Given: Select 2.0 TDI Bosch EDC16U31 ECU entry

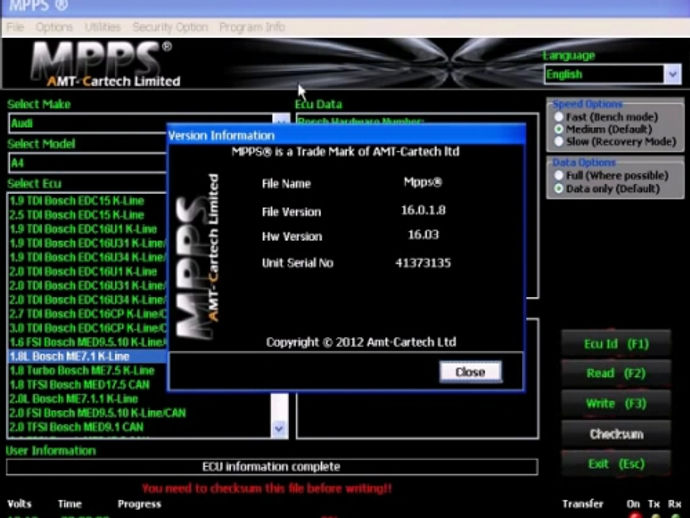Looking at the screenshot, I should [x=88, y=286].
